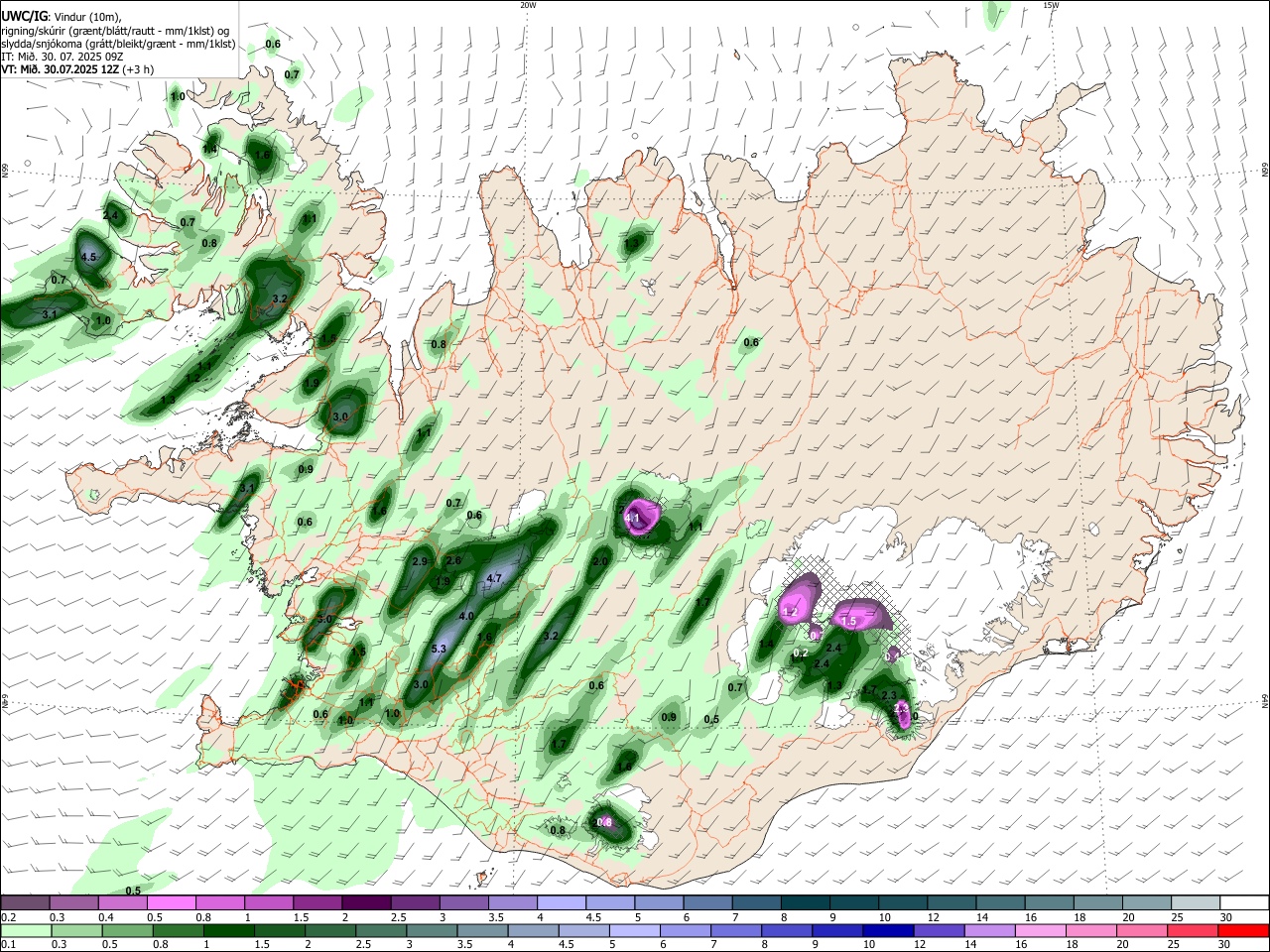Select the palest green 0.1 swatch in bottom legend row
Image resolution: width=1270 pixels, height=952 pixels.
coord(25,931)
